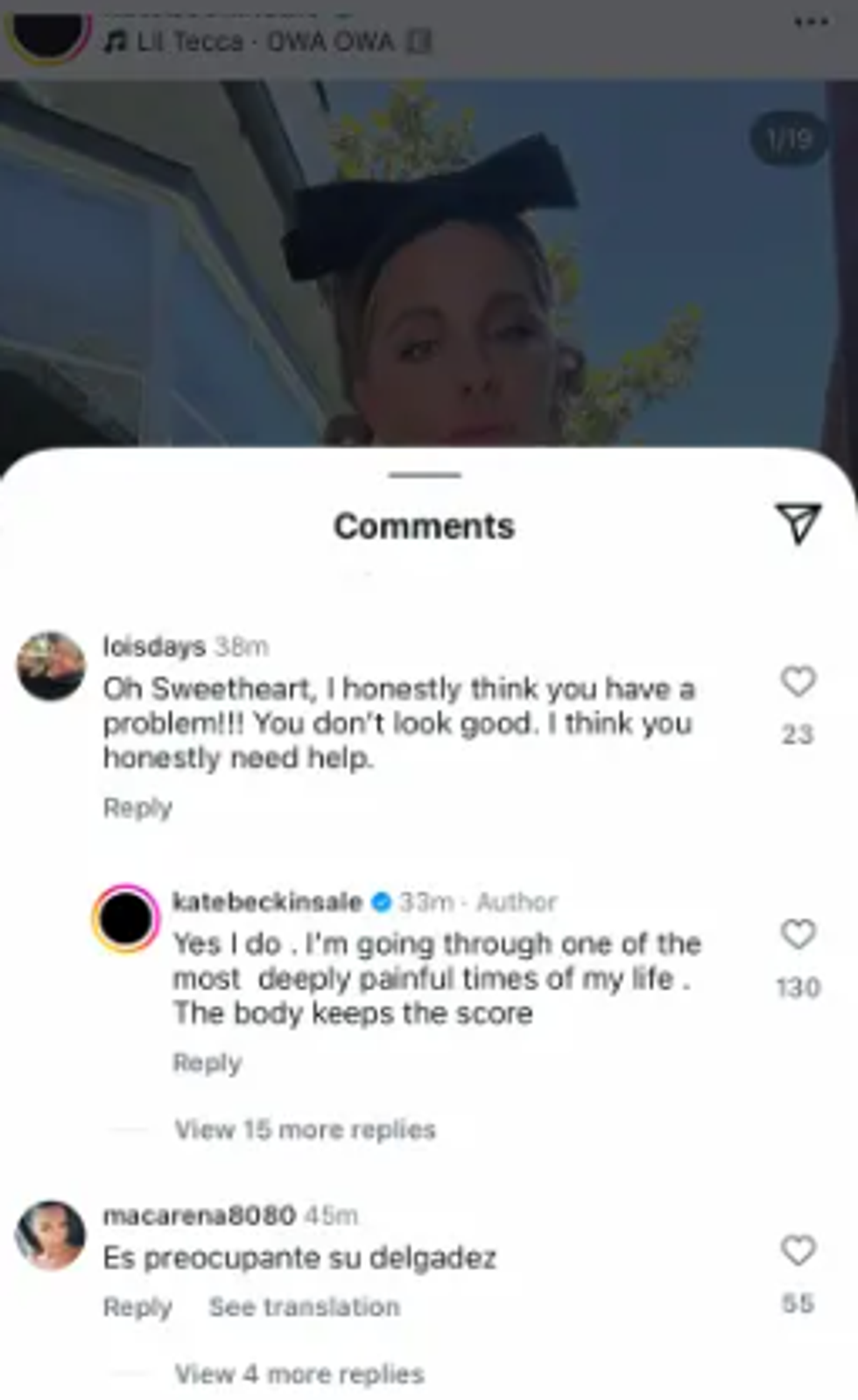Screen dimensions: 858x1400
Task: Like loisdays' comment with the heart
Action: tap(798, 681)
